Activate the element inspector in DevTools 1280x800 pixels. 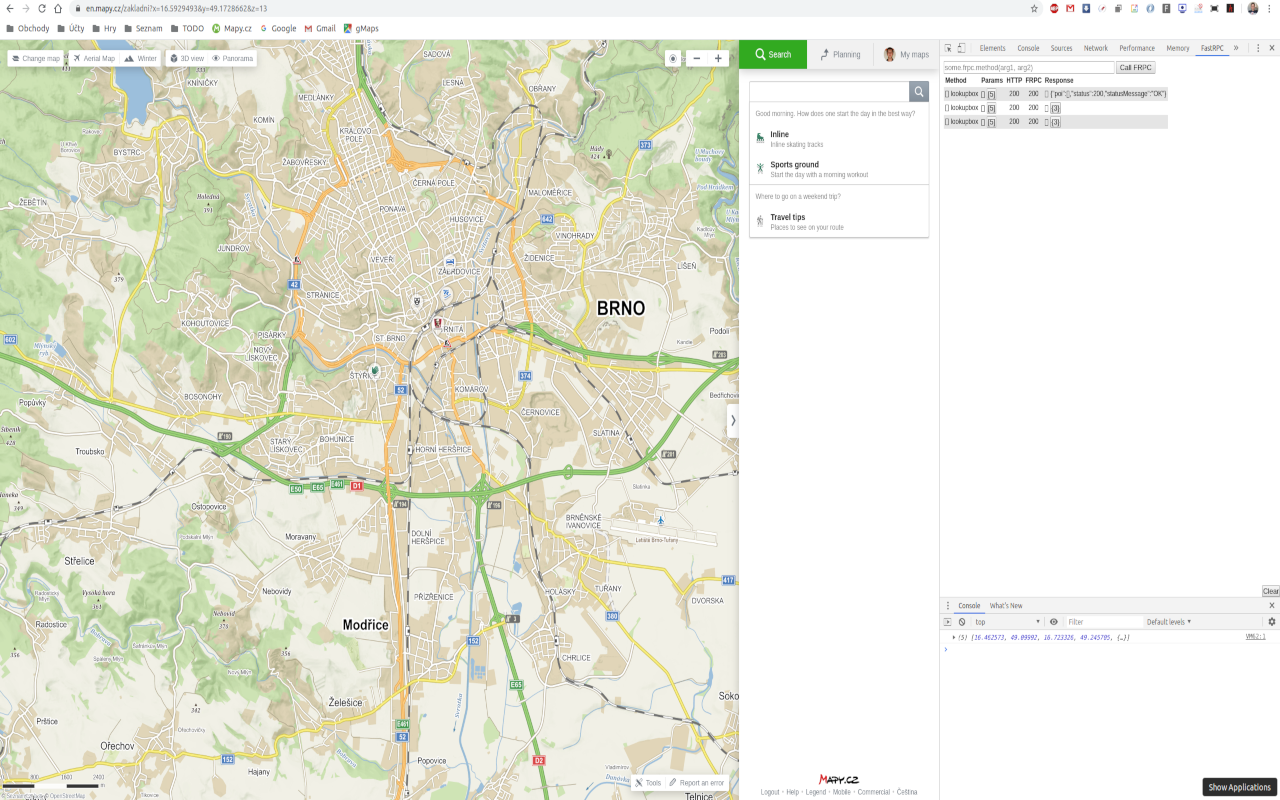(946, 47)
